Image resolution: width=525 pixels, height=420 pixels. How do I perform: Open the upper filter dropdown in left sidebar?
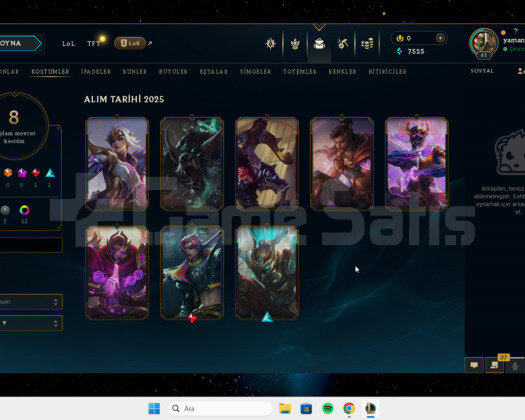click(x=31, y=302)
